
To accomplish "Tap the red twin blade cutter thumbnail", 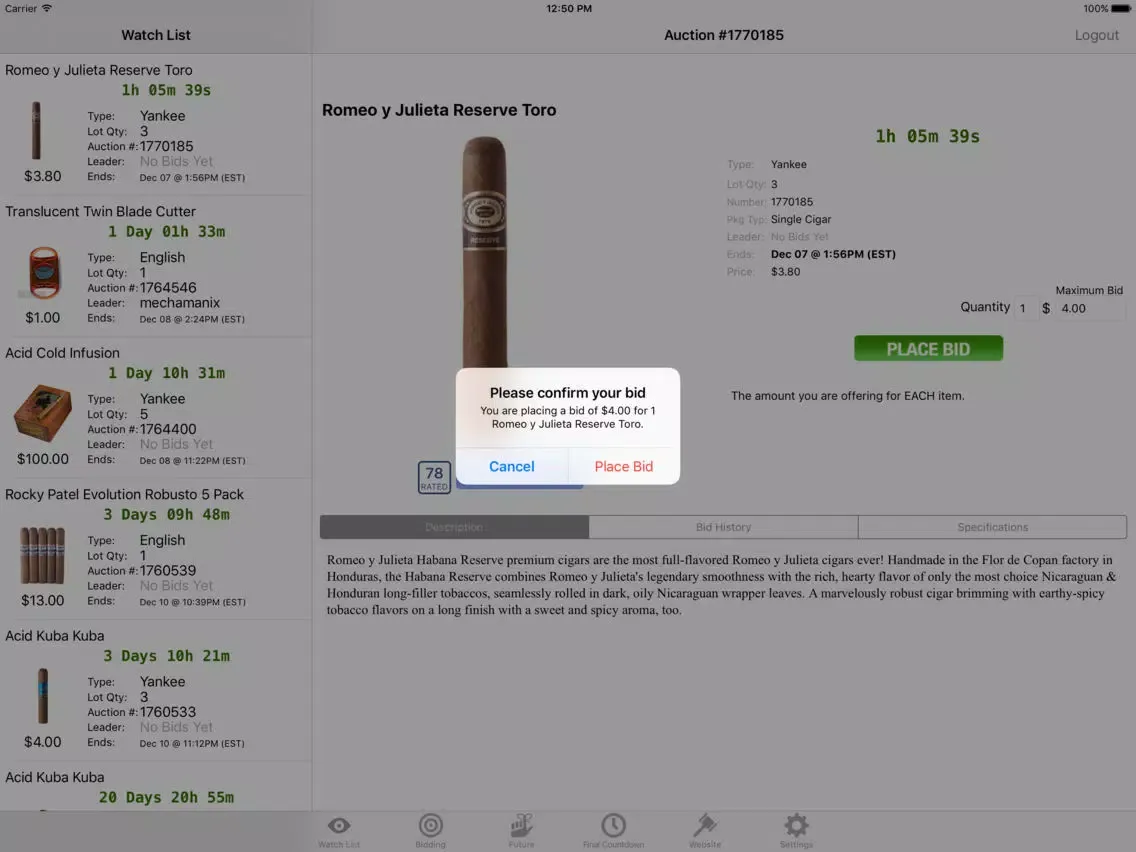I will (x=44, y=273).
